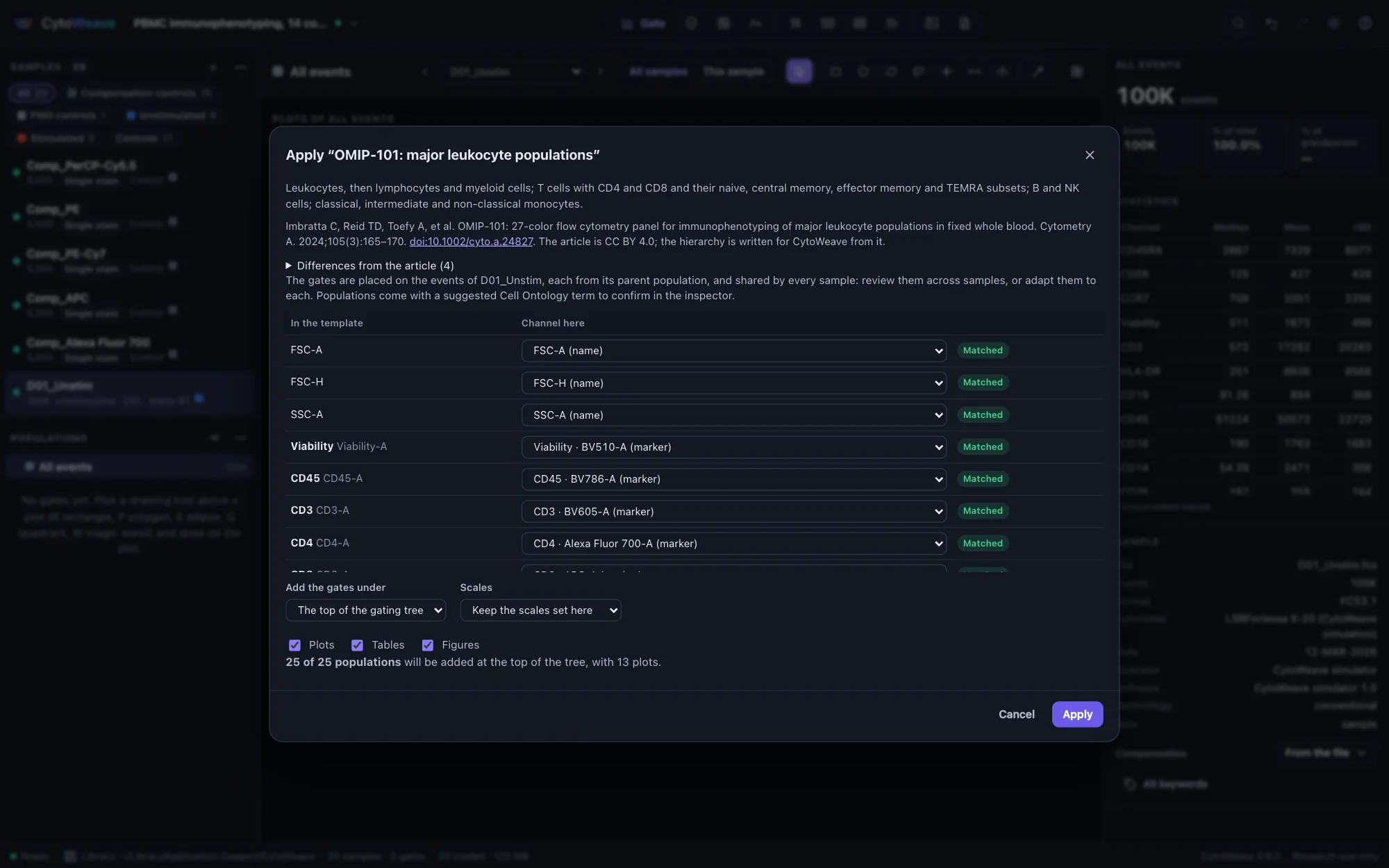
Task: Click the 'Channel here' column header
Action: coord(553,323)
